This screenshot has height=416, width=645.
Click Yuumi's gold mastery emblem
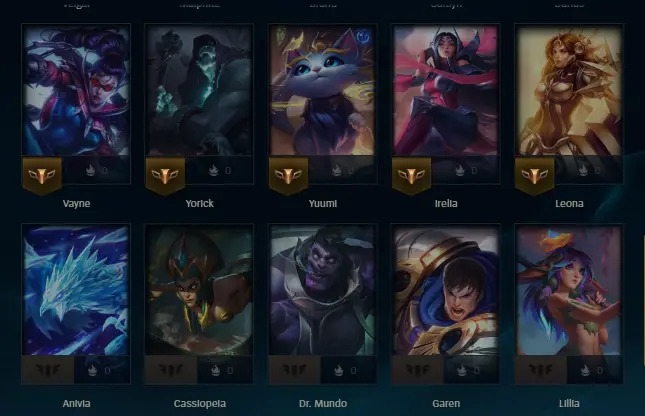288,176
